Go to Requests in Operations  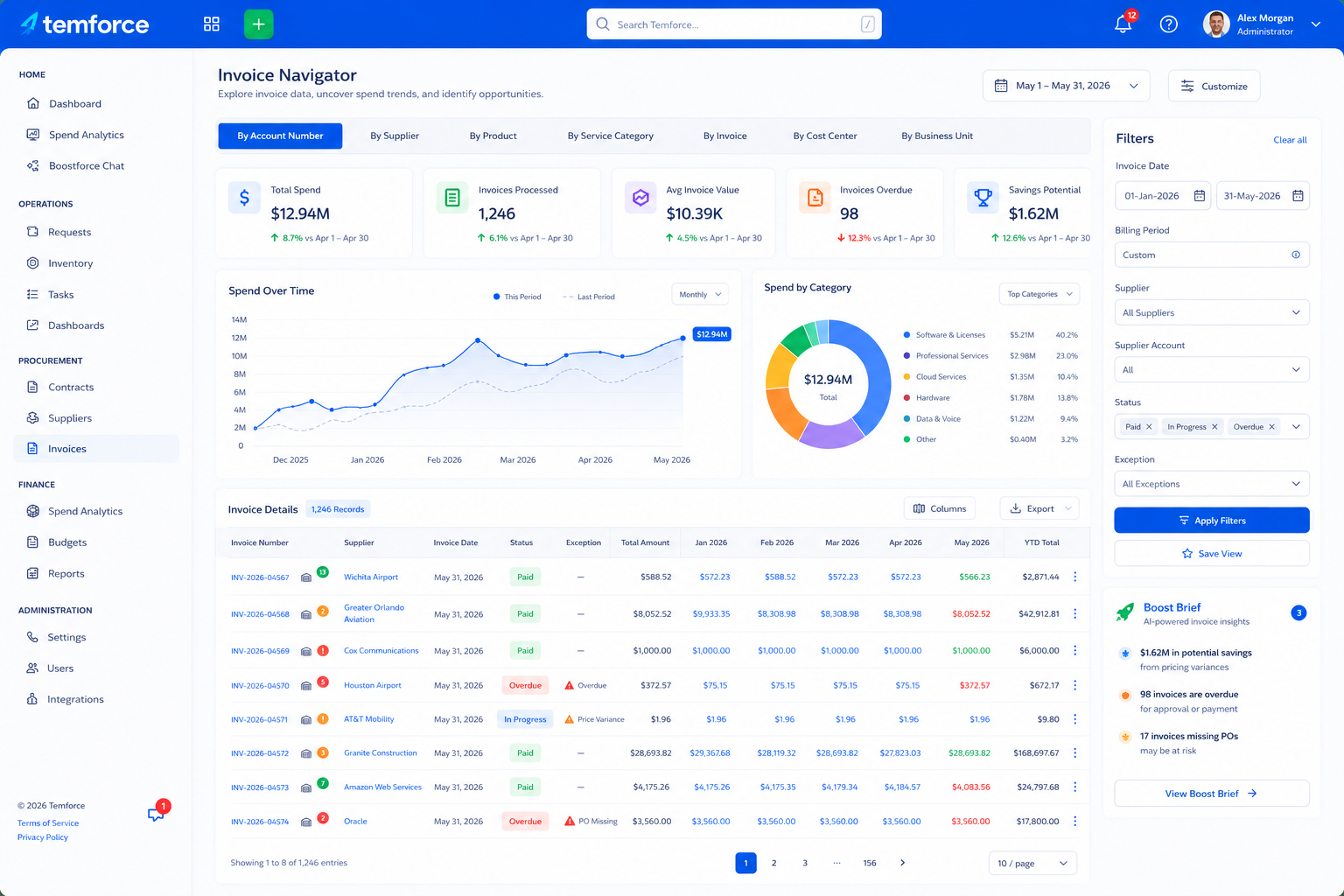(70, 232)
